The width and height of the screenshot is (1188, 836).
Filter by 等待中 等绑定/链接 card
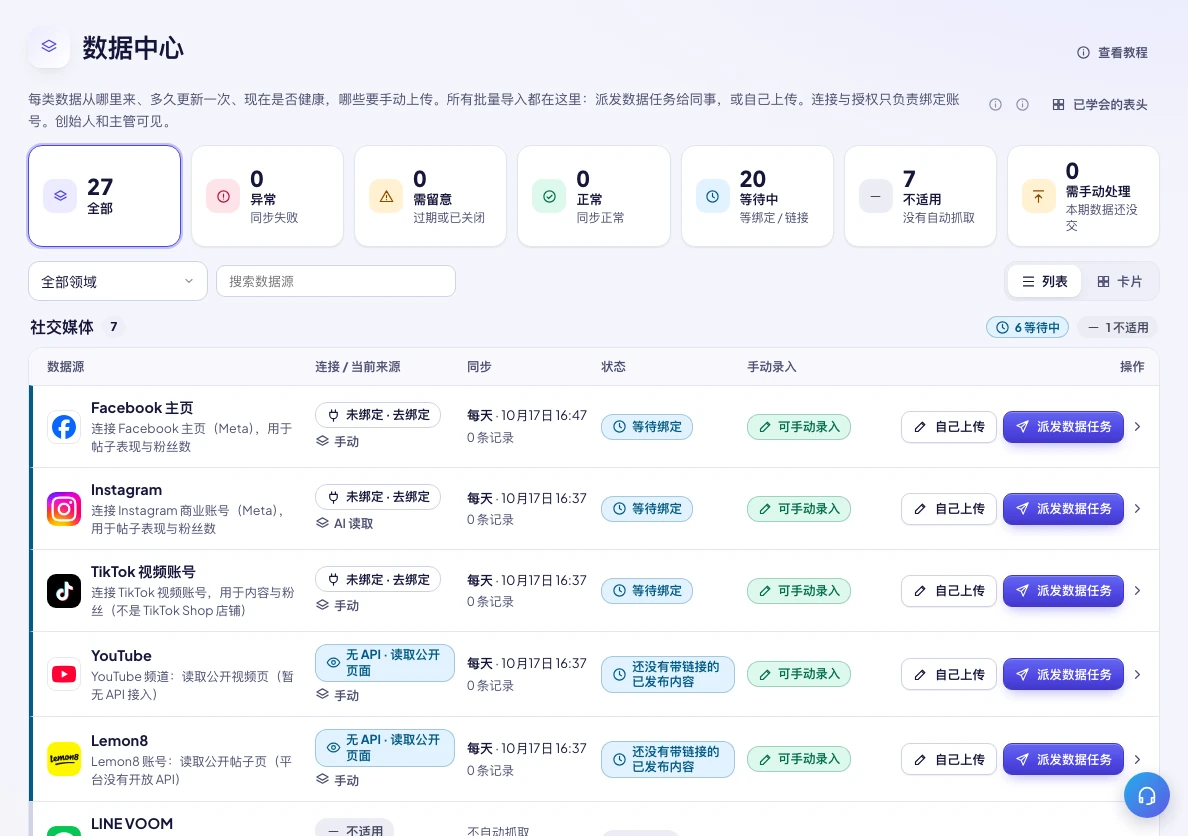click(x=758, y=196)
